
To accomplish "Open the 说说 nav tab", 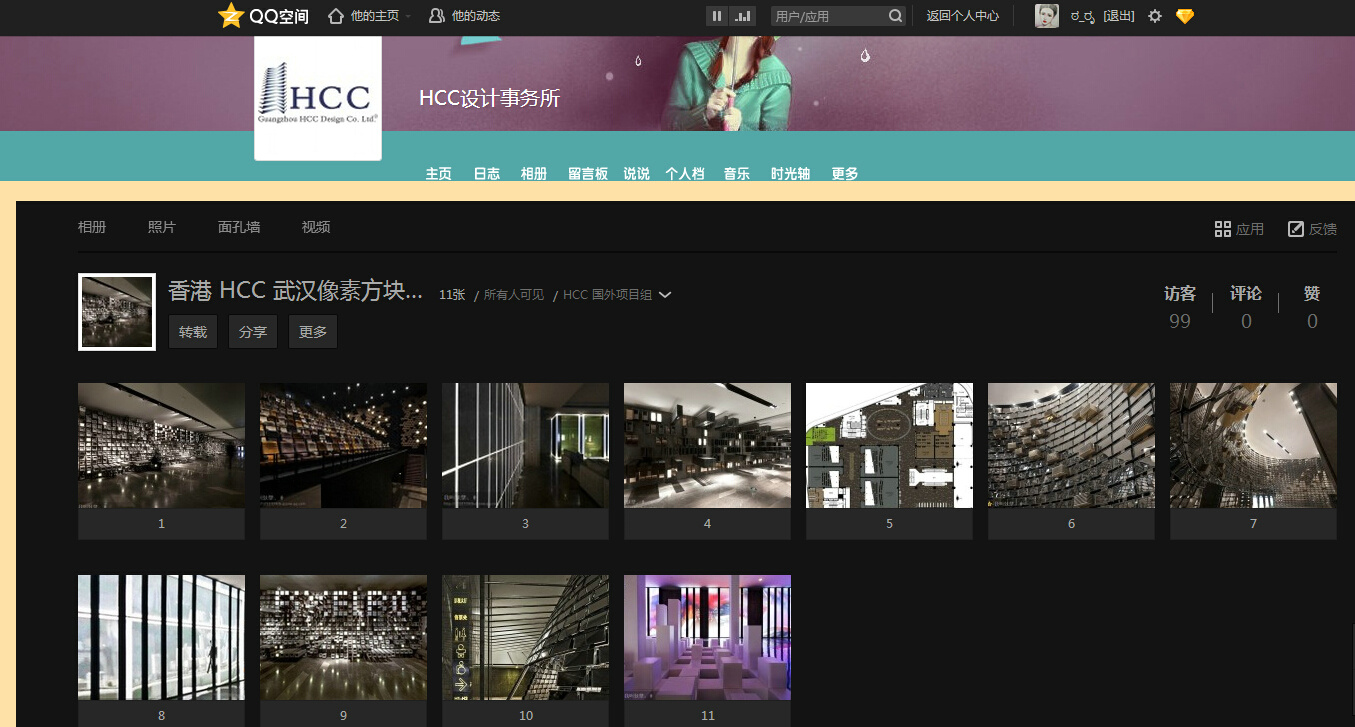I will point(637,174).
